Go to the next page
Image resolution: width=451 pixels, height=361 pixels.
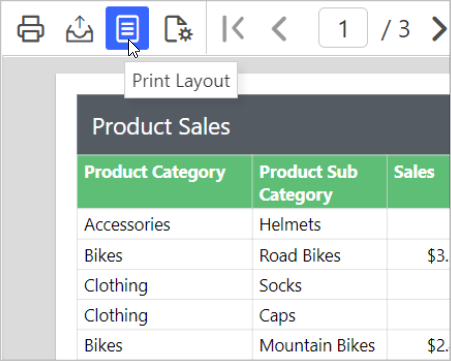tap(440, 29)
